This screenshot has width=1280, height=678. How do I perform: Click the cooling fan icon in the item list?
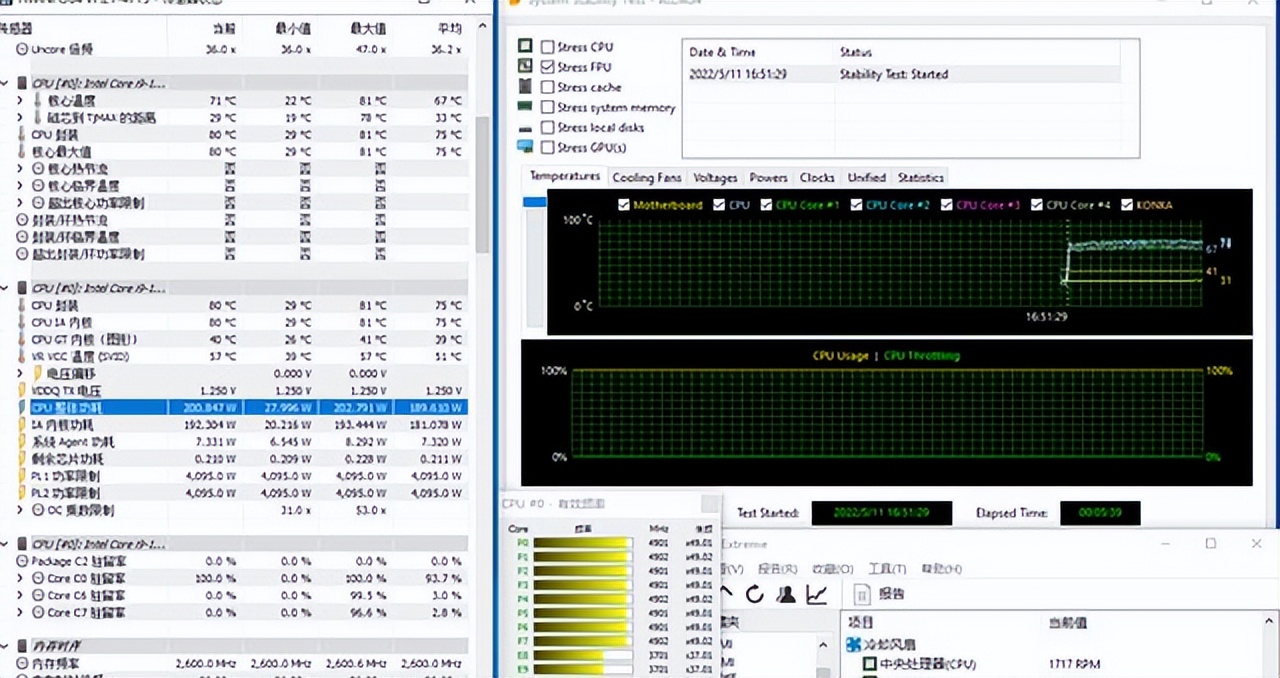[x=854, y=644]
